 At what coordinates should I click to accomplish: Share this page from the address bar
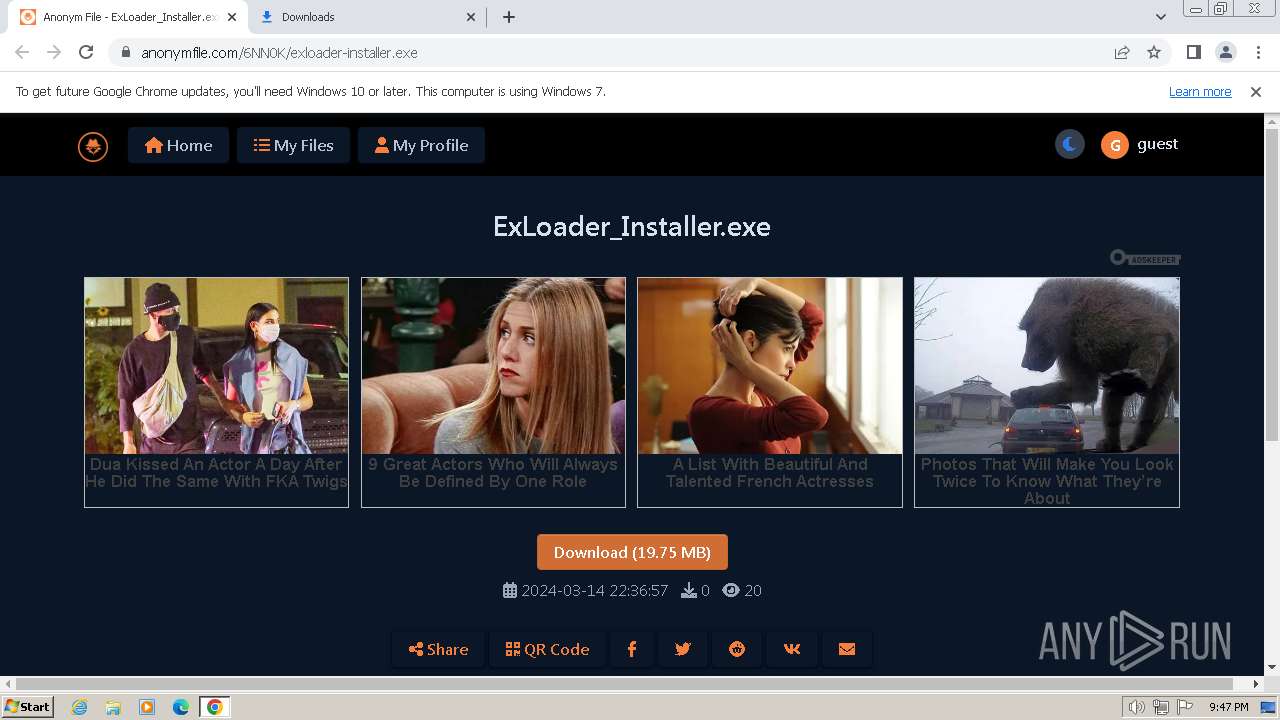tap(1122, 52)
